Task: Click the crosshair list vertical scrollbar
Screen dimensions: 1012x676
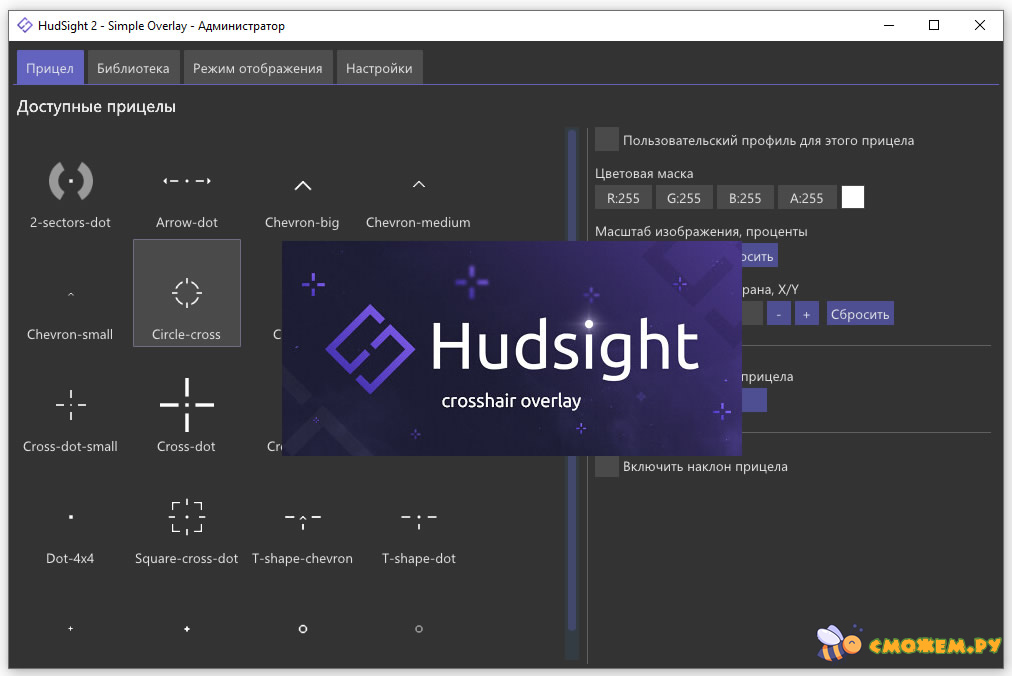Action: click(x=571, y=380)
